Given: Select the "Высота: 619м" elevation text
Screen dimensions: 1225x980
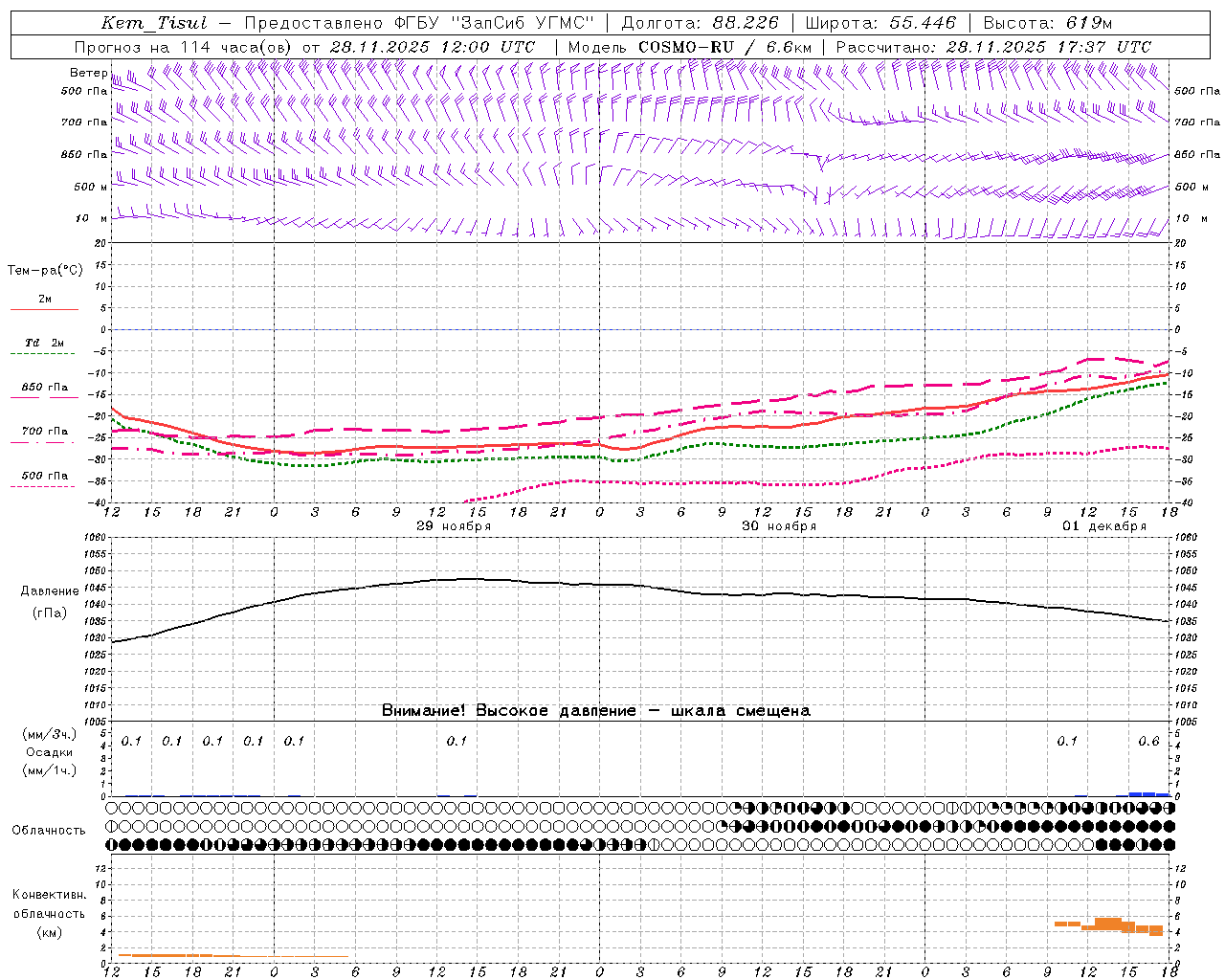Looking at the screenshot, I should pyautogui.click(x=1048, y=23).
